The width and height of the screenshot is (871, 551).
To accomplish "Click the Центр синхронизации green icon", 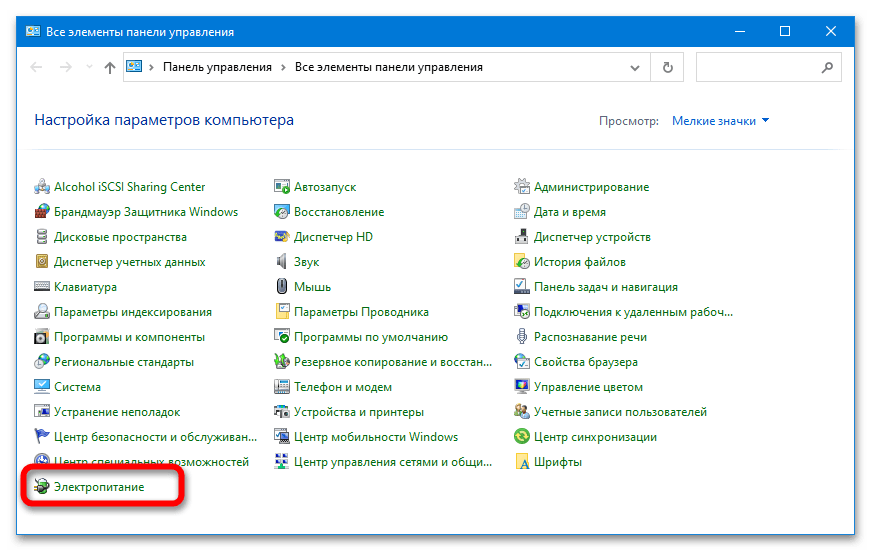I will point(522,437).
